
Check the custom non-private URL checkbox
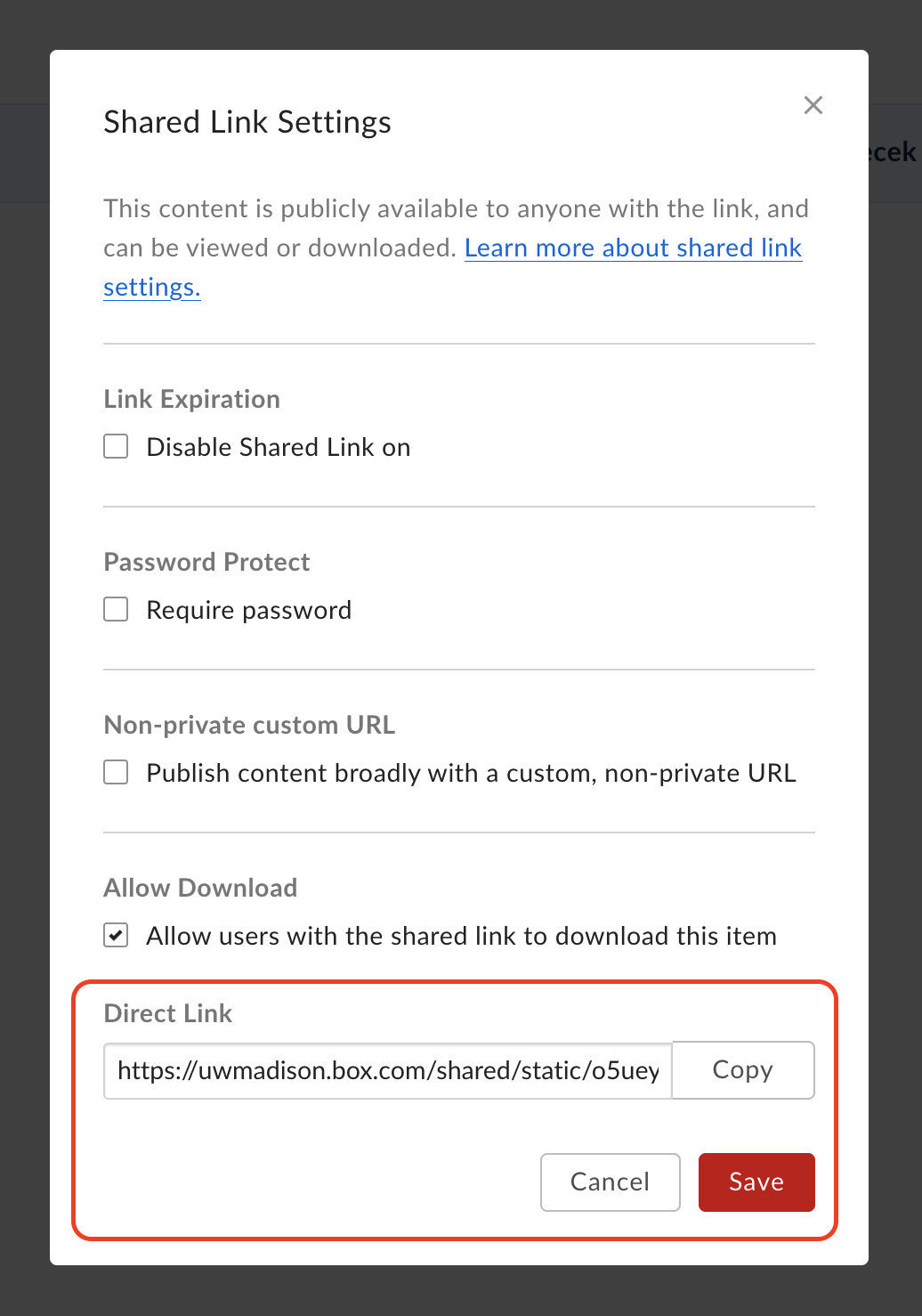[116, 772]
